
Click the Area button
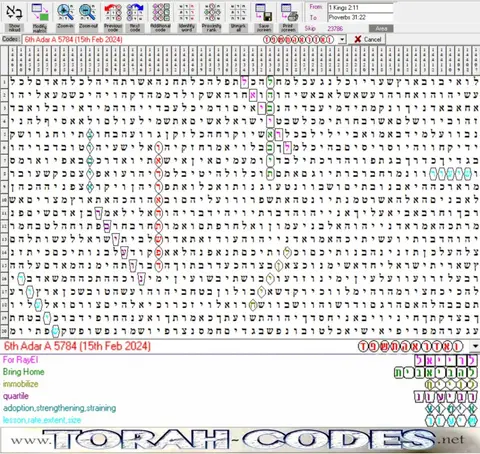(381, 29)
